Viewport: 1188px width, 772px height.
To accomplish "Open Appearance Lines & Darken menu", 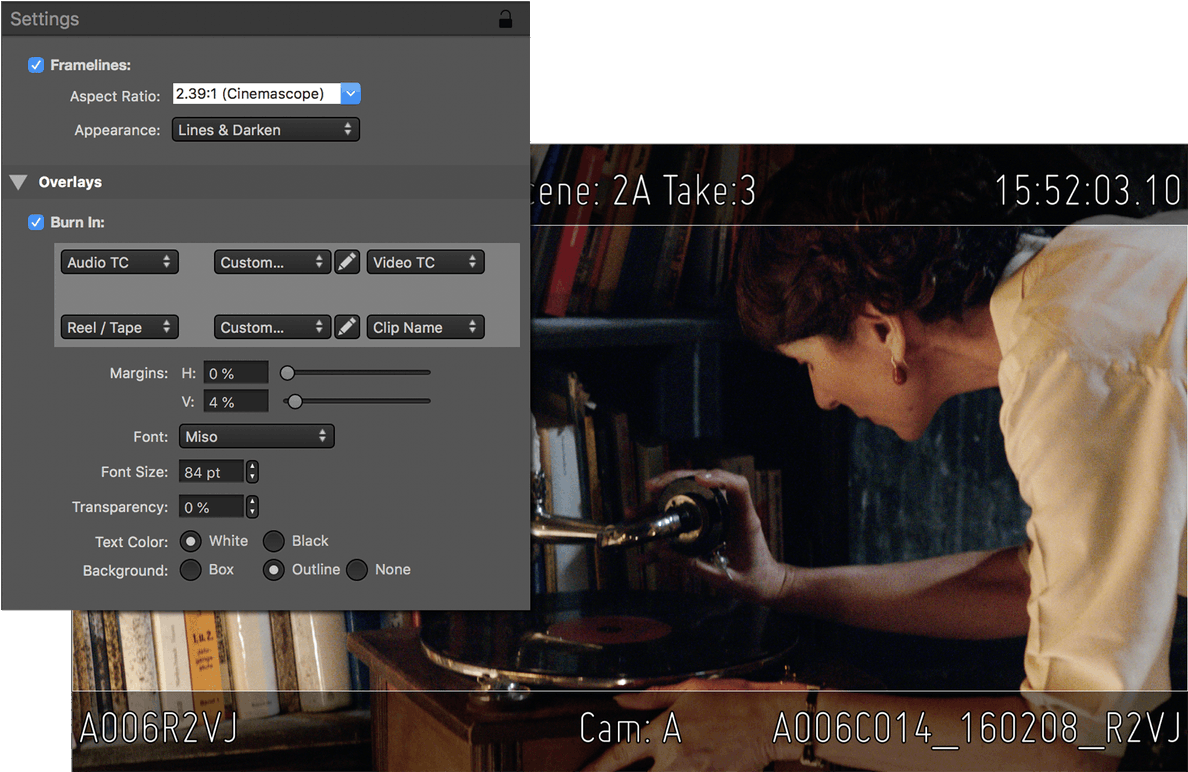I will (x=266, y=130).
